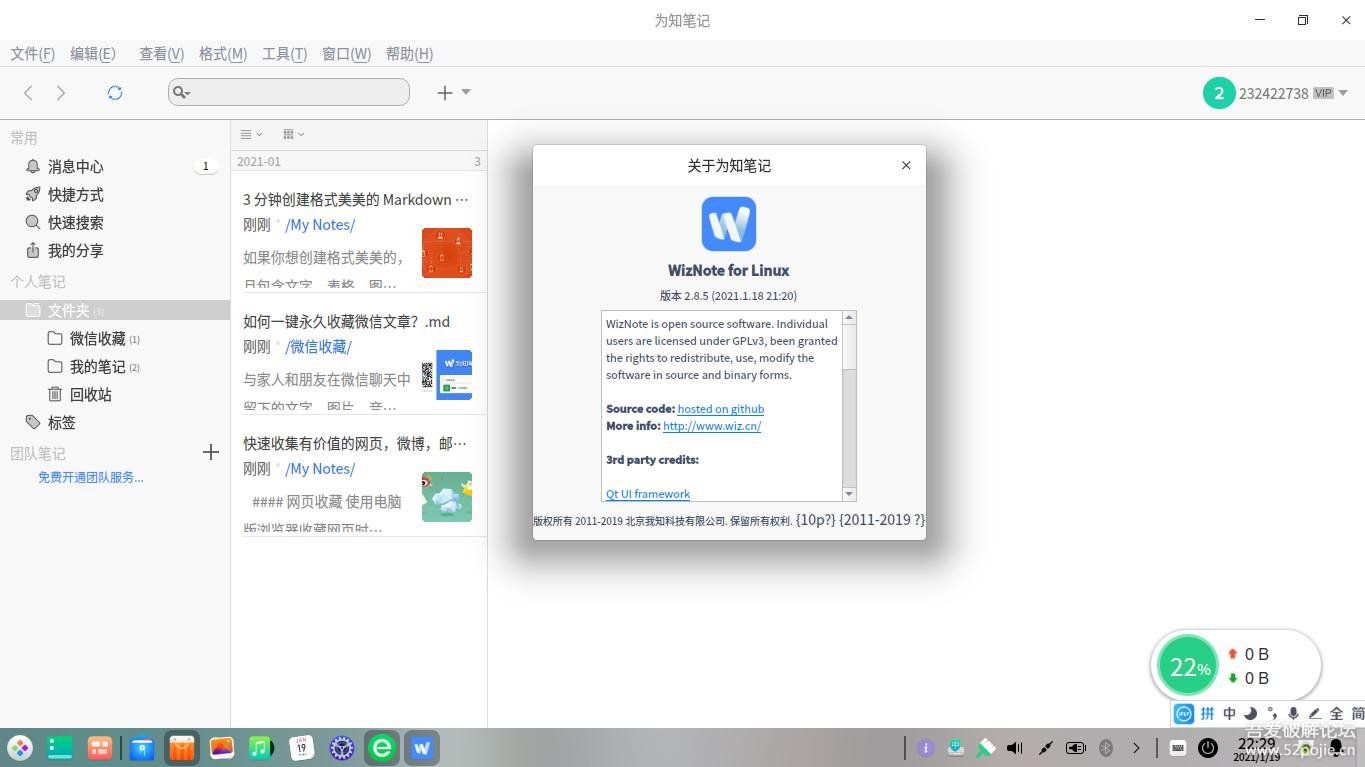Toggle half-moon full/half-width icon
This screenshot has height=767, width=1365.
[x=1250, y=713]
